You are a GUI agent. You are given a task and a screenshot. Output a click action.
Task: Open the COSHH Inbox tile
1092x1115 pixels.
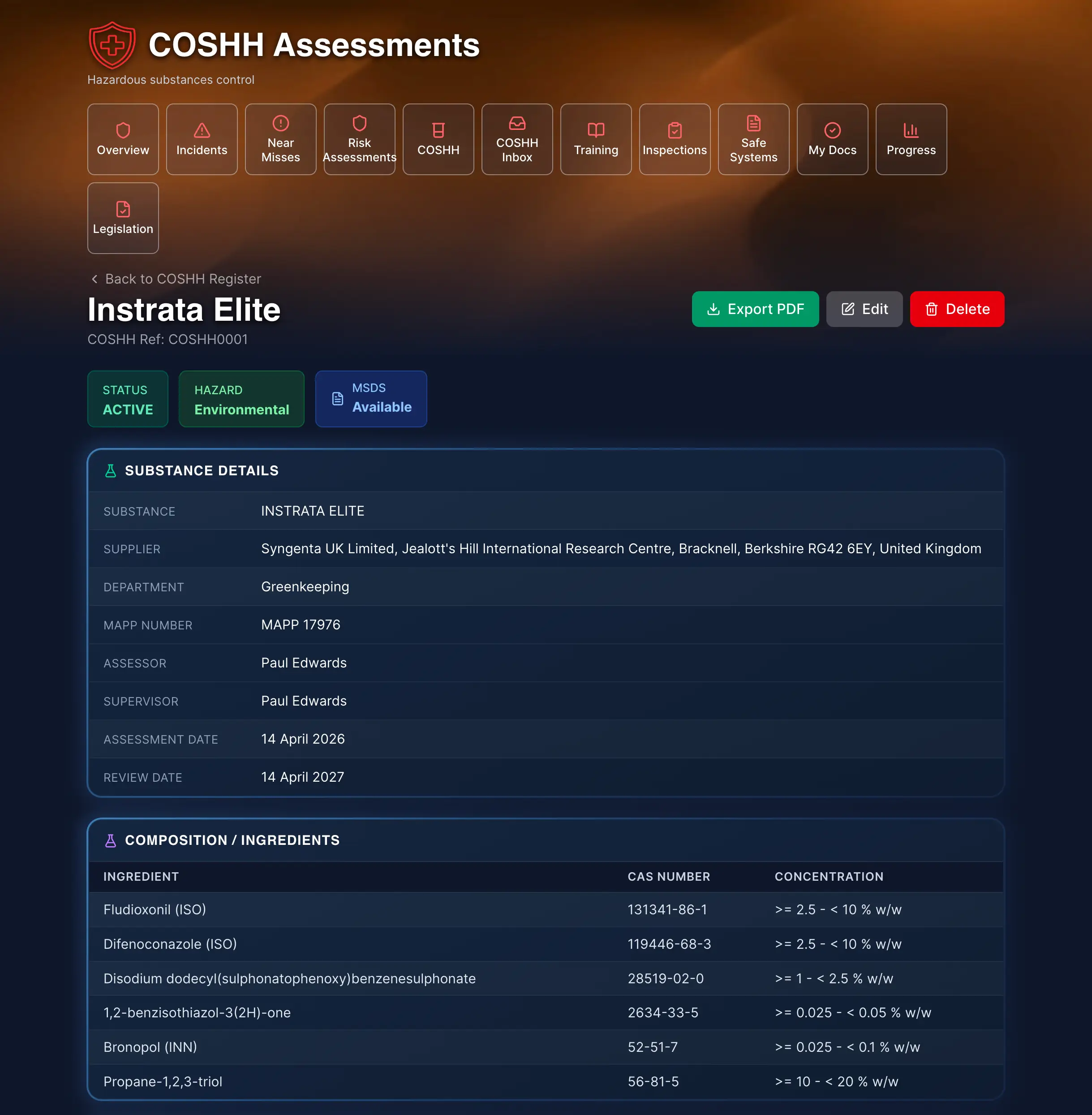pos(517,139)
